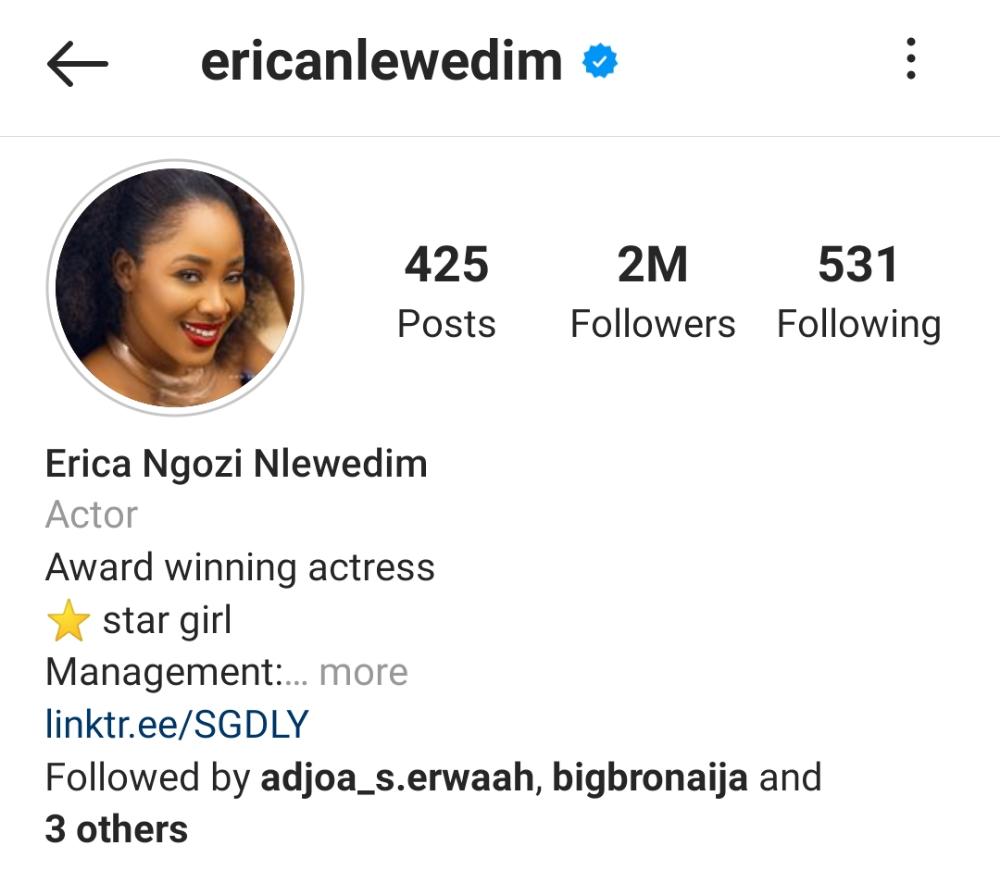Tap the yellow star emoji

69,620
